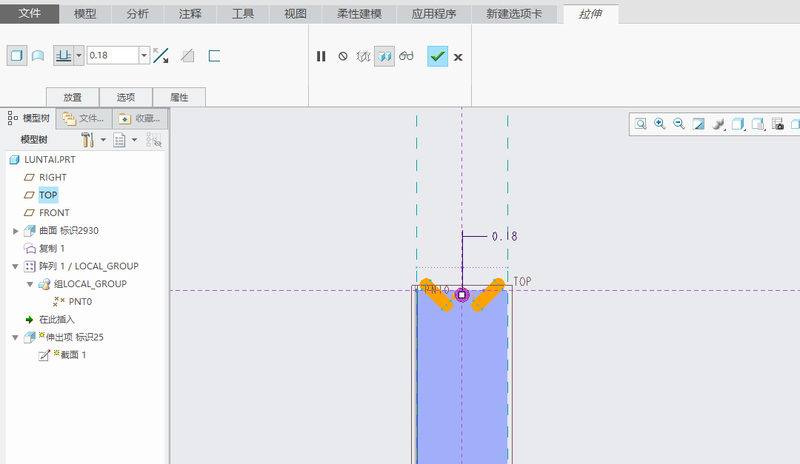Screen dimensions: 800x464
Task: Expand the 曲面 标识2930 feature node
Action: coord(16,231)
